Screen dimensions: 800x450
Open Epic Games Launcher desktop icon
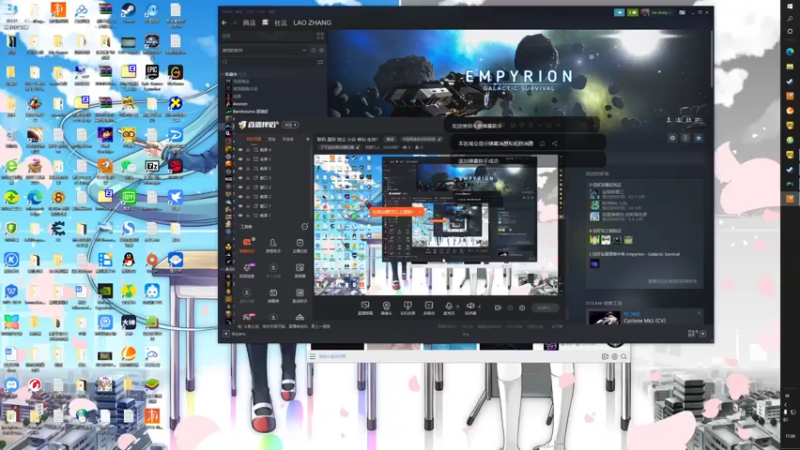[152, 77]
